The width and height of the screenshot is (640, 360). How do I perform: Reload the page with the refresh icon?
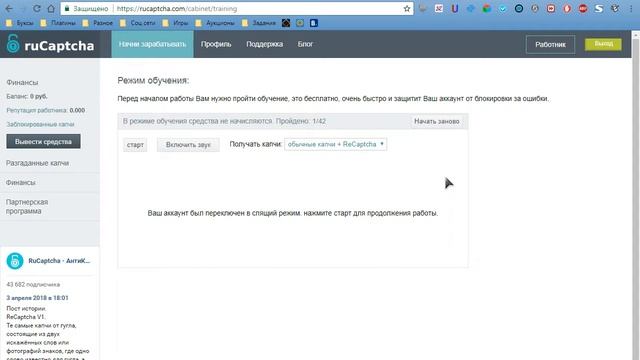[36, 9]
